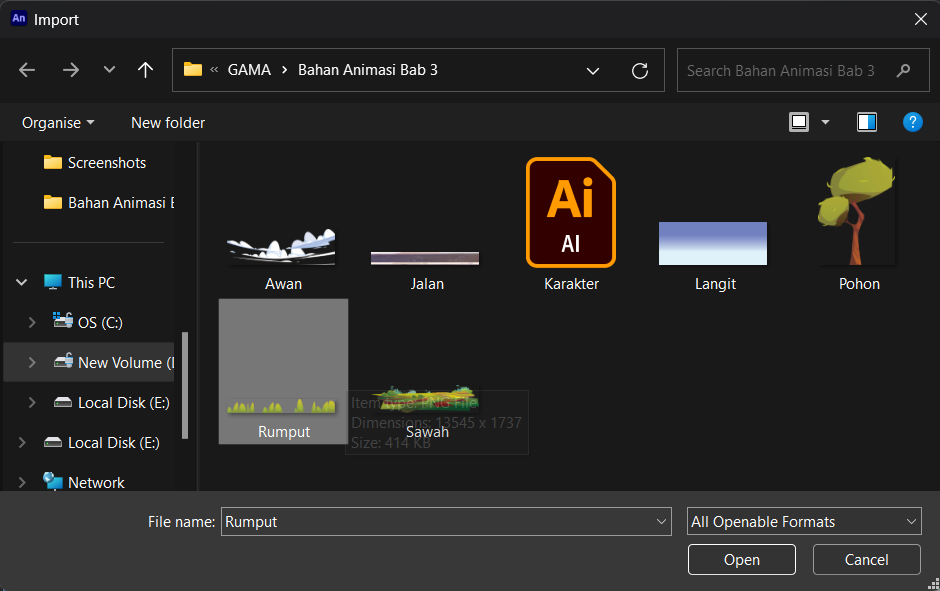Image resolution: width=940 pixels, height=591 pixels.
Task: Open the help question mark icon
Action: coord(912,122)
